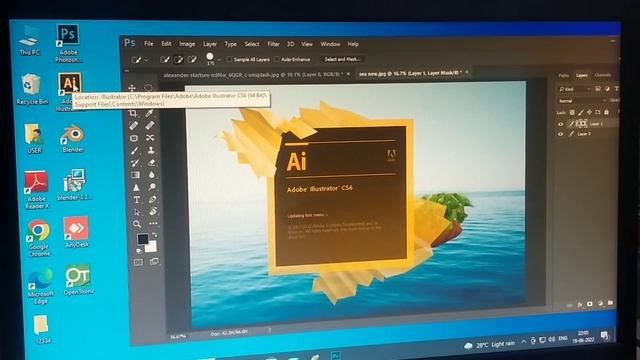Toggle the adjustment layer filter in Layers panel

pos(607,89)
